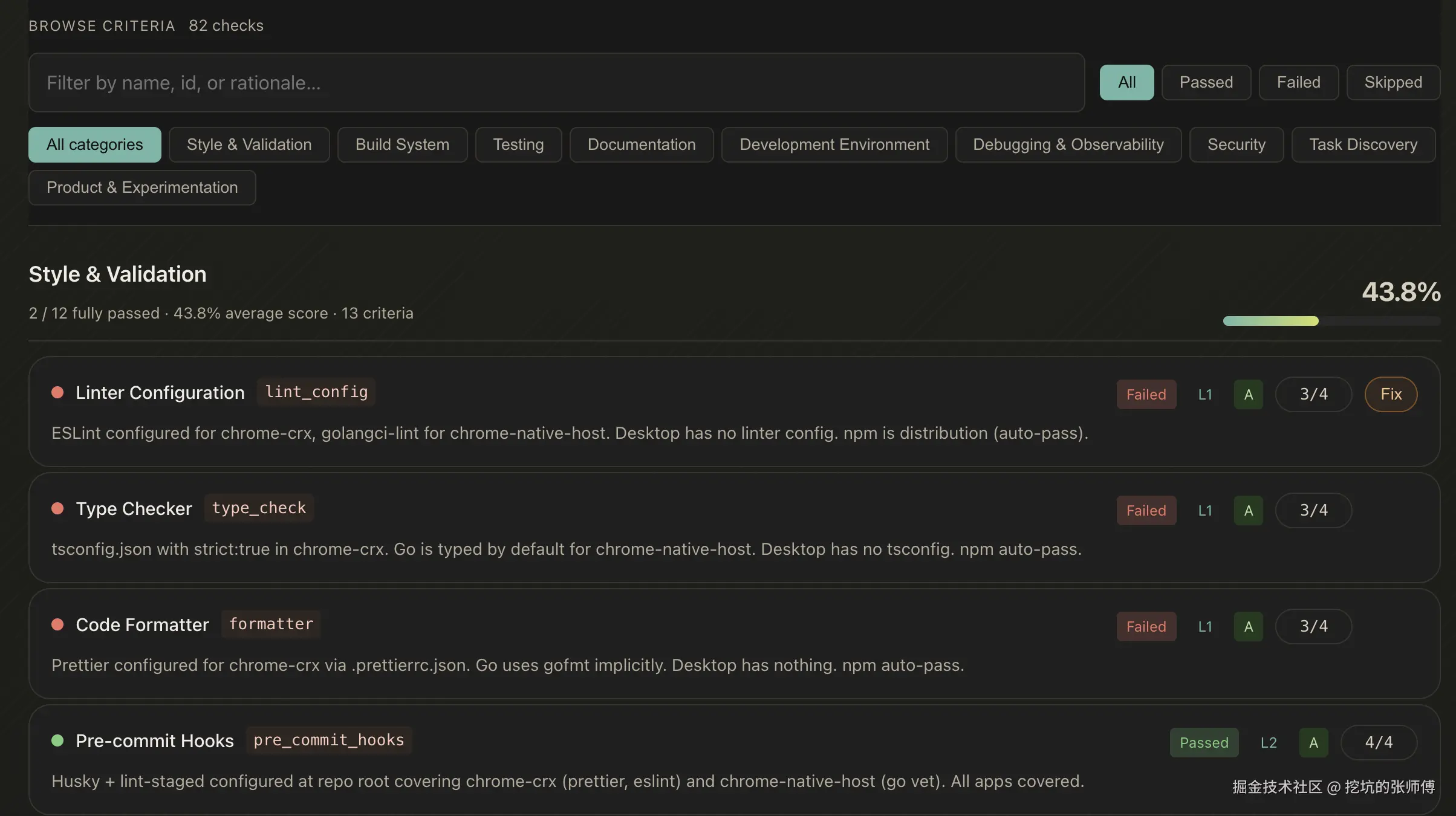This screenshot has height=816, width=1456.
Task: Click the L1 level on Type Checker
Action: [x=1205, y=510]
